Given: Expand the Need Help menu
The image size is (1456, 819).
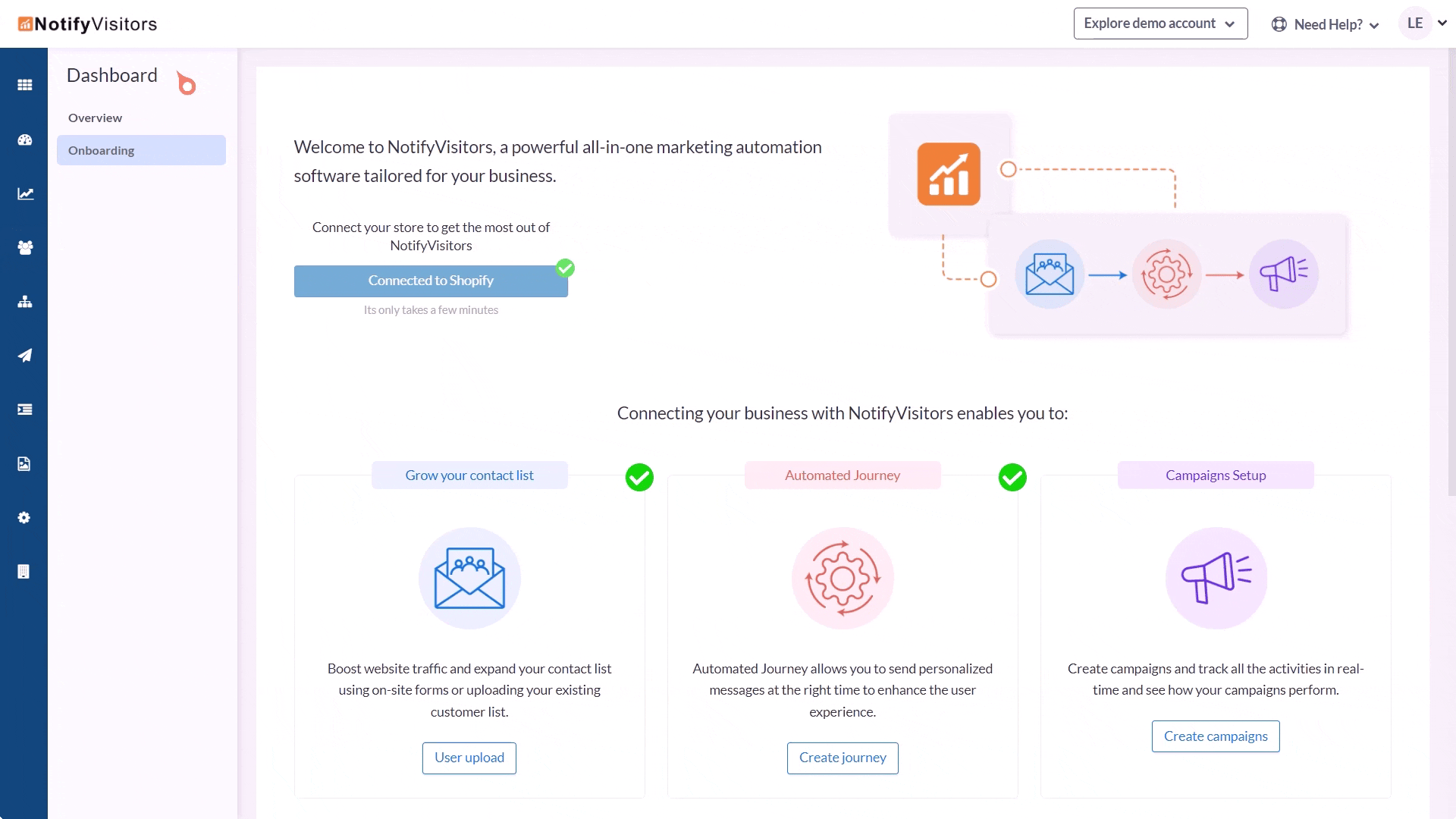Looking at the screenshot, I should tap(1326, 24).
